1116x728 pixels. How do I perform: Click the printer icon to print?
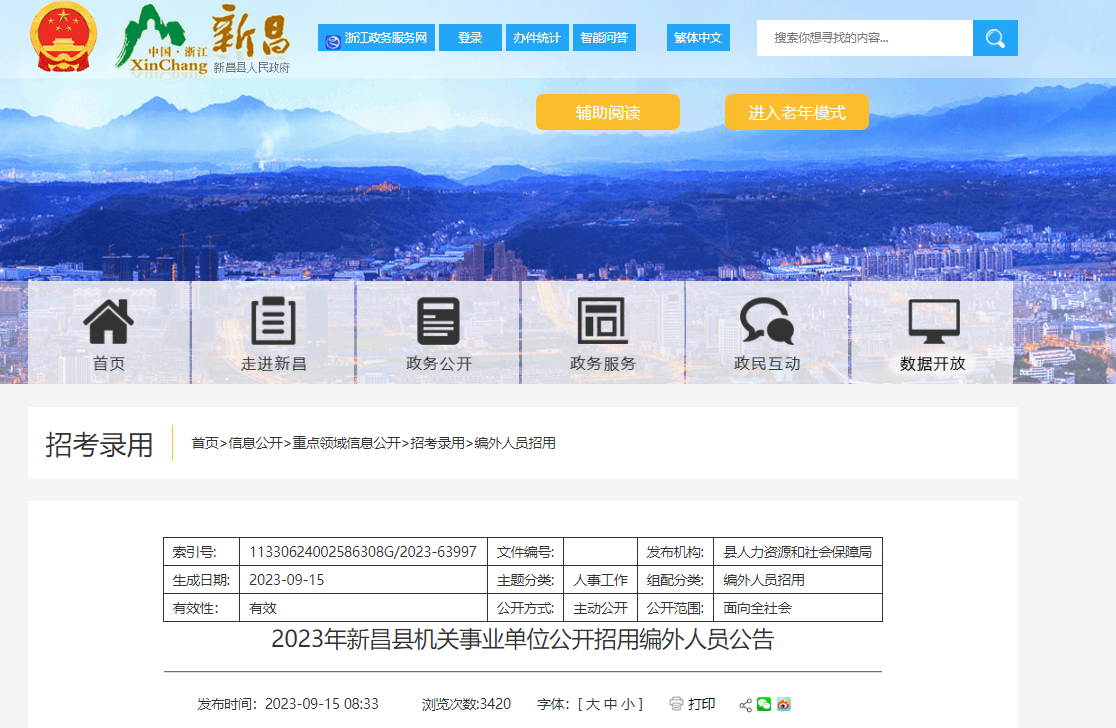tap(677, 704)
